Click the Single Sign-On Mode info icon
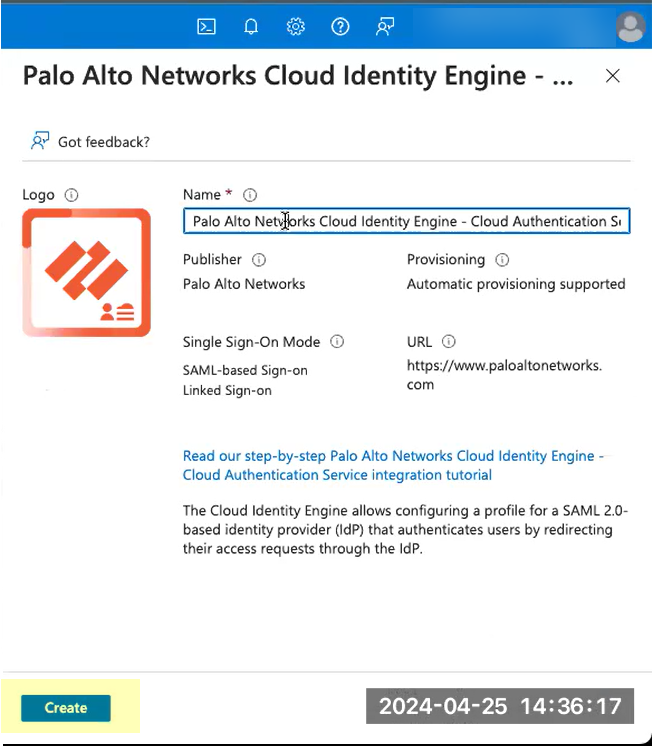Screen dimensions: 652x746 coord(337,342)
